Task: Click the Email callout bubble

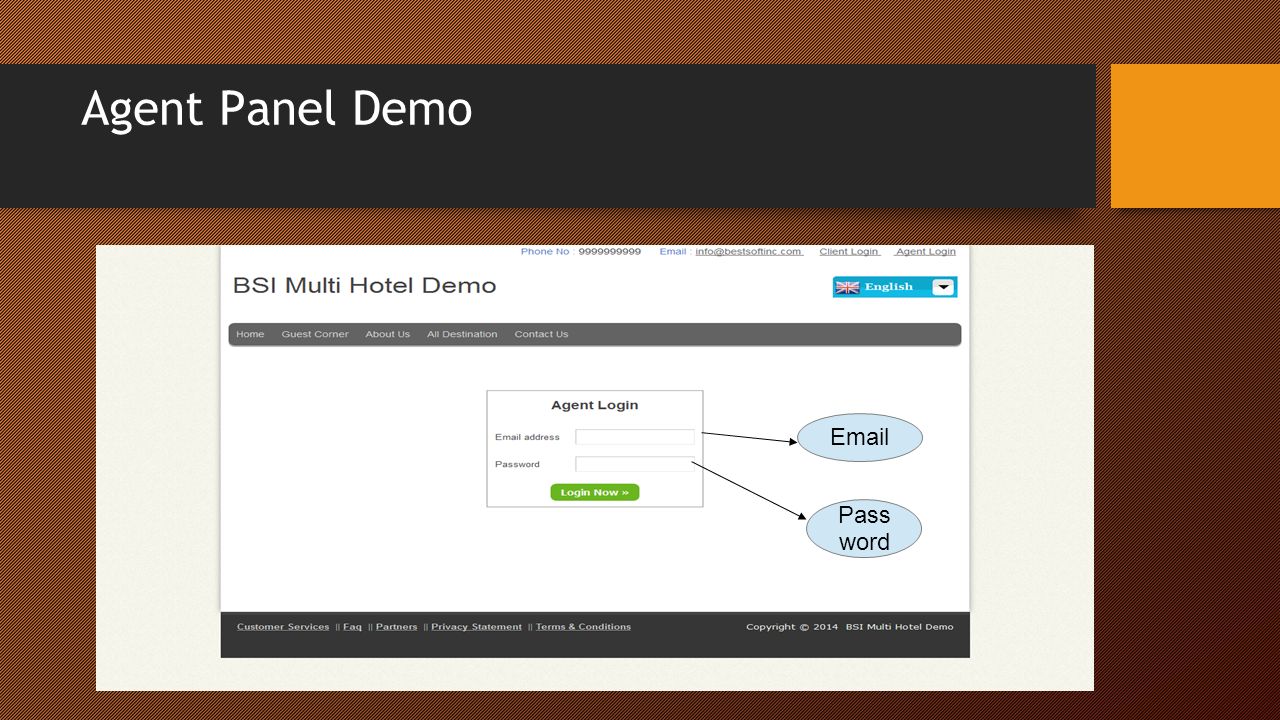Action: (x=860, y=437)
